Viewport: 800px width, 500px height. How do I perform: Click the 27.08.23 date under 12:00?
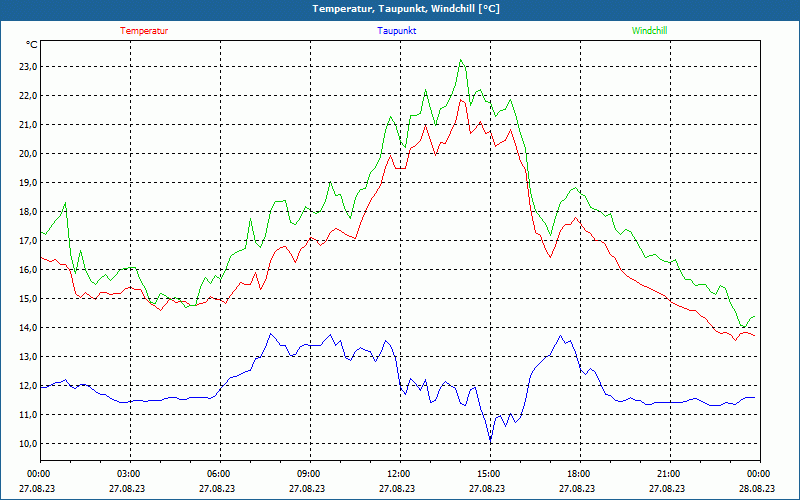click(x=398, y=489)
